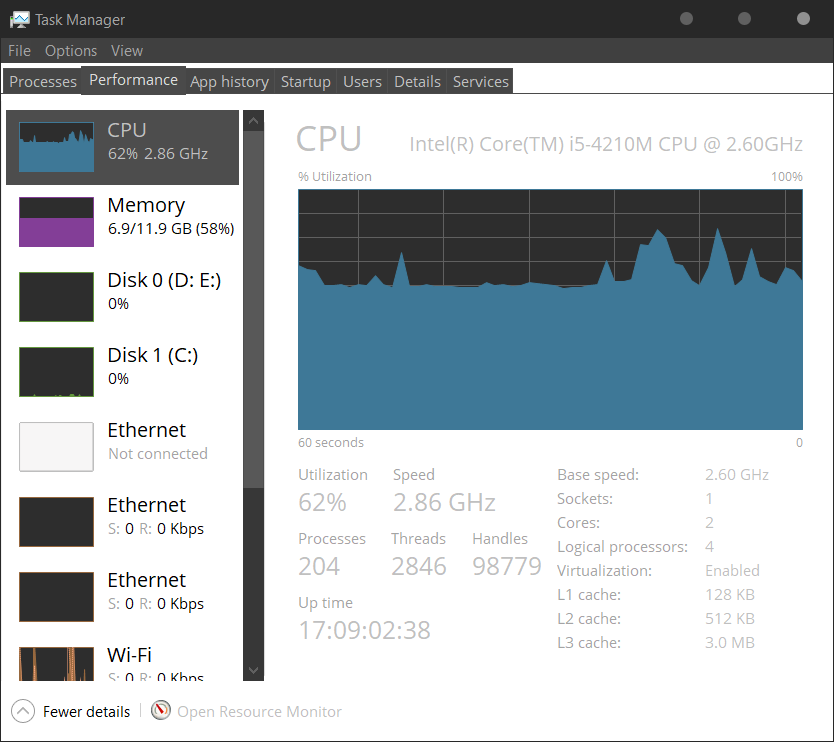Viewport: 834px width, 742px height.
Task: Click the L3 cache 3.0 MB value
Action: [730, 643]
